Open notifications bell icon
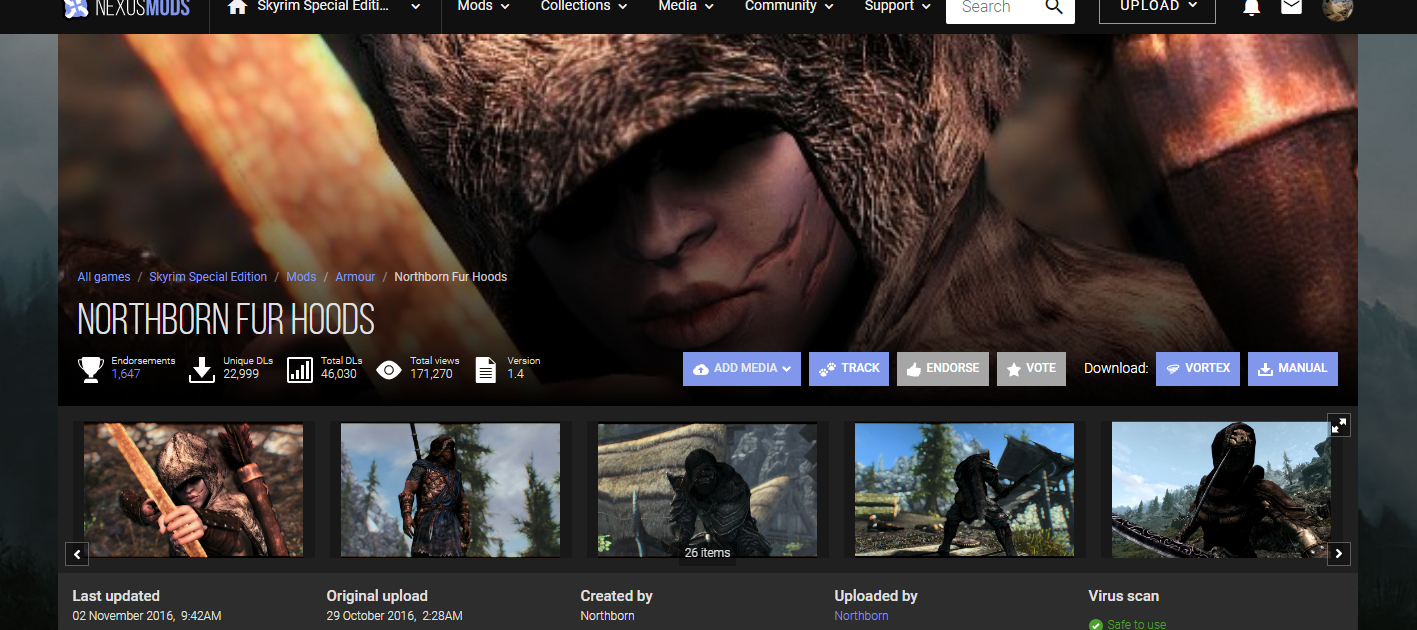Viewport: 1417px width, 630px height. point(1251,8)
